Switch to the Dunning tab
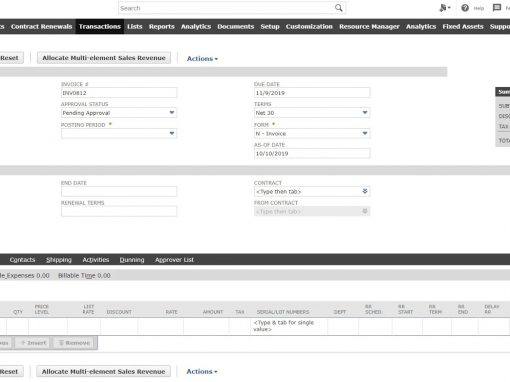 pos(132,260)
